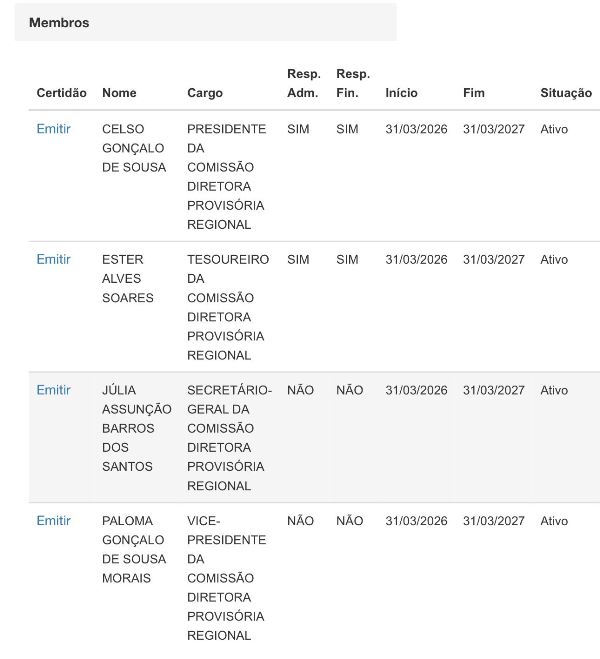Screen dimensions: 600x659
Task: Click the Resp. Fin. column header
Action: tap(353, 84)
